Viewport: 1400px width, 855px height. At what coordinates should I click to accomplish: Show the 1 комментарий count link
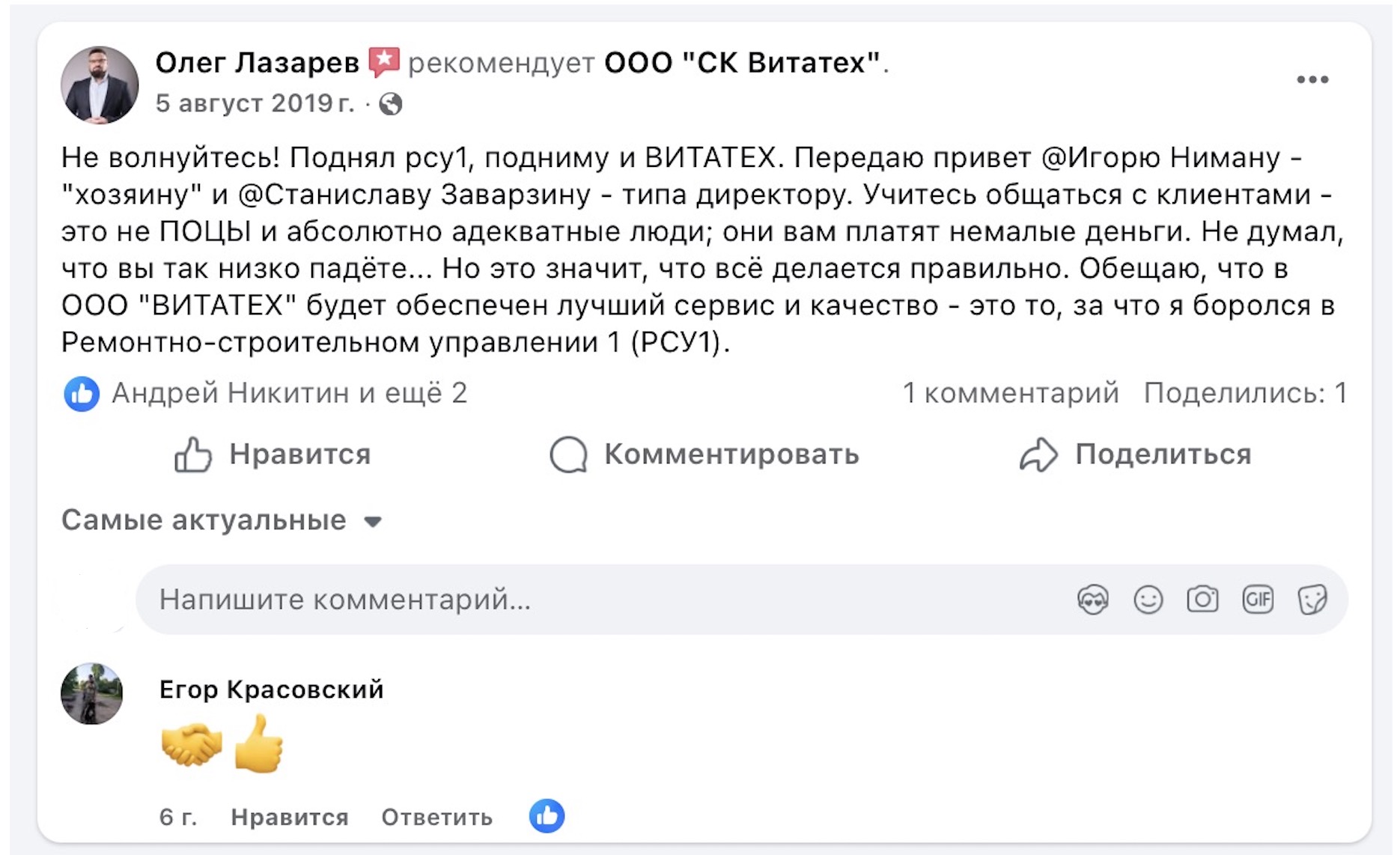pyautogui.click(x=1010, y=393)
